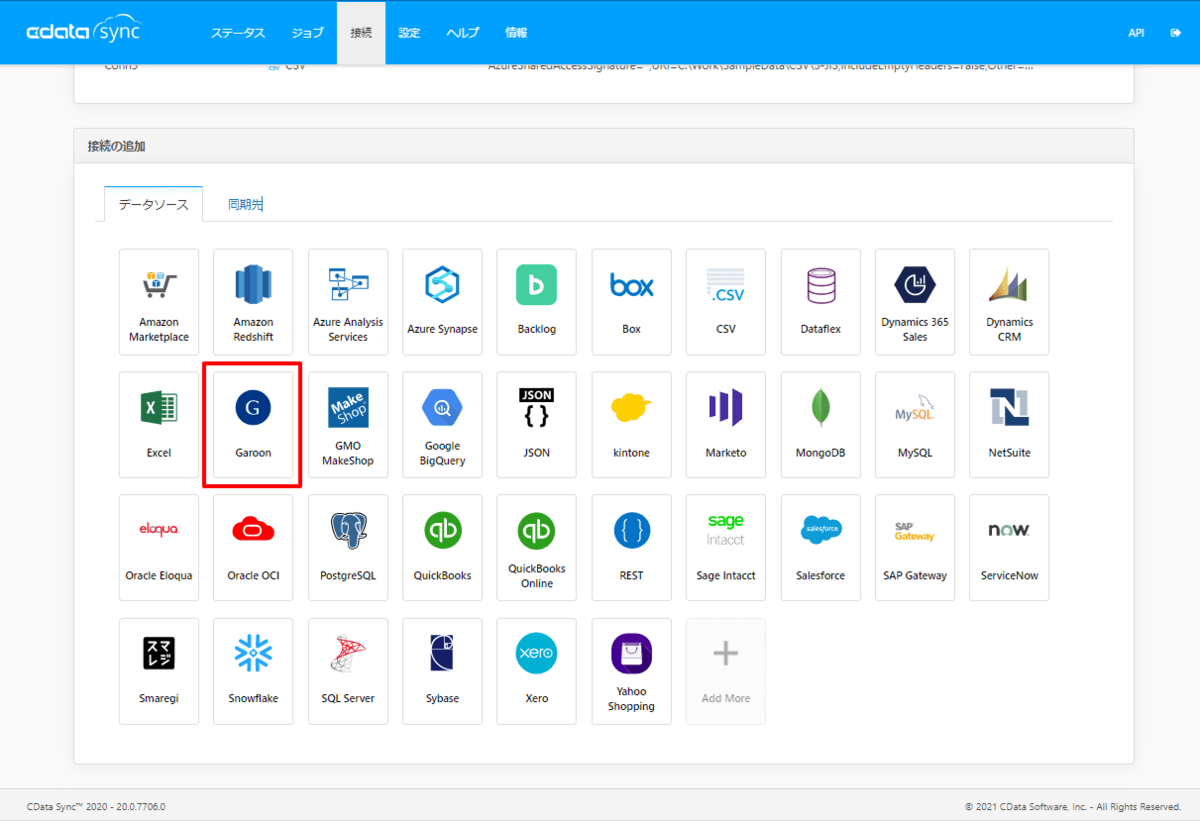The image size is (1200, 821).
Task: Select the Box connector tile
Action: click(x=631, y=302)
